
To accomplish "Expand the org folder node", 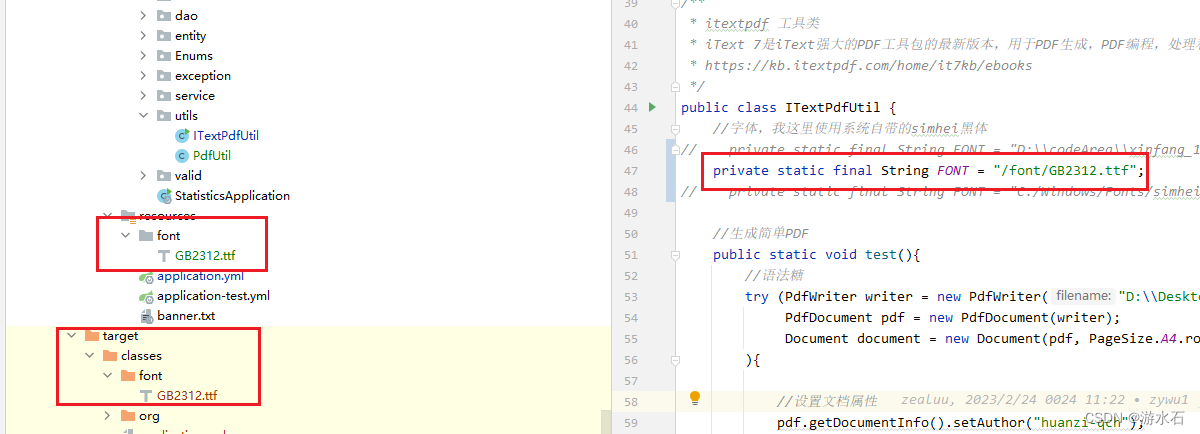I will (x=107, y=416).
